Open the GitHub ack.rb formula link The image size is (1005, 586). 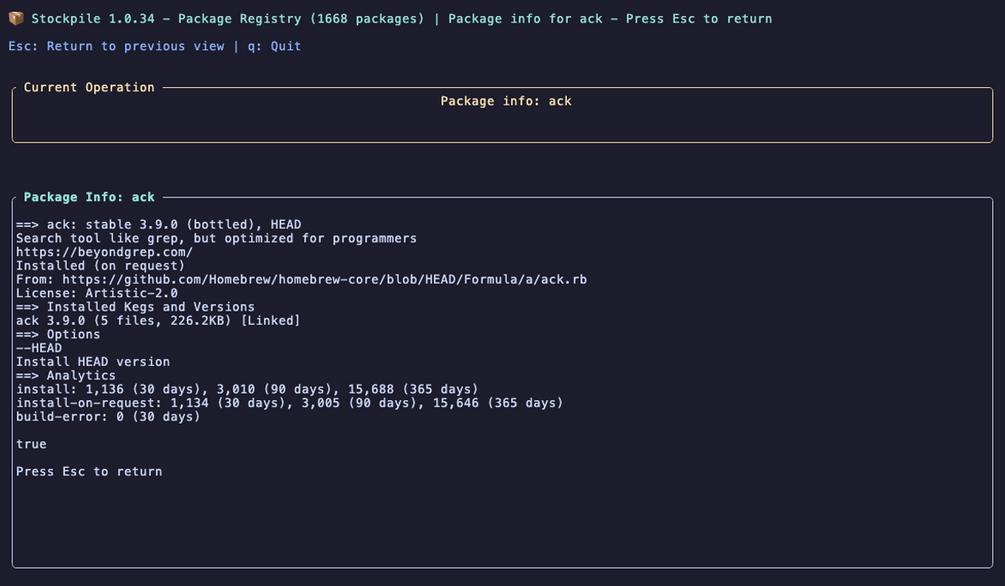tap(324, 280)
